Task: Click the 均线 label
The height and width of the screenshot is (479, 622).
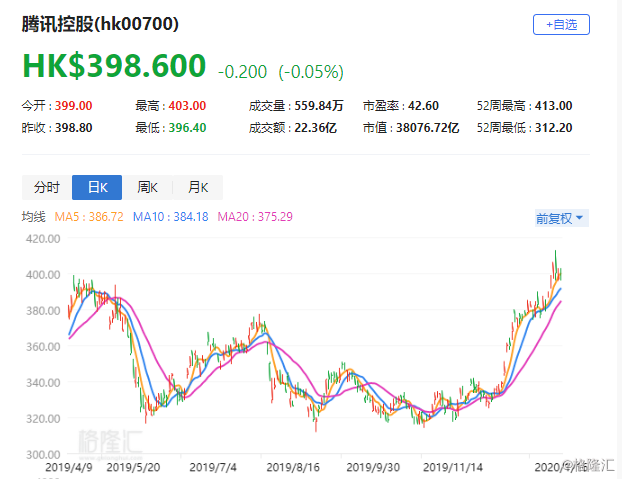Action: click(34, 217)
